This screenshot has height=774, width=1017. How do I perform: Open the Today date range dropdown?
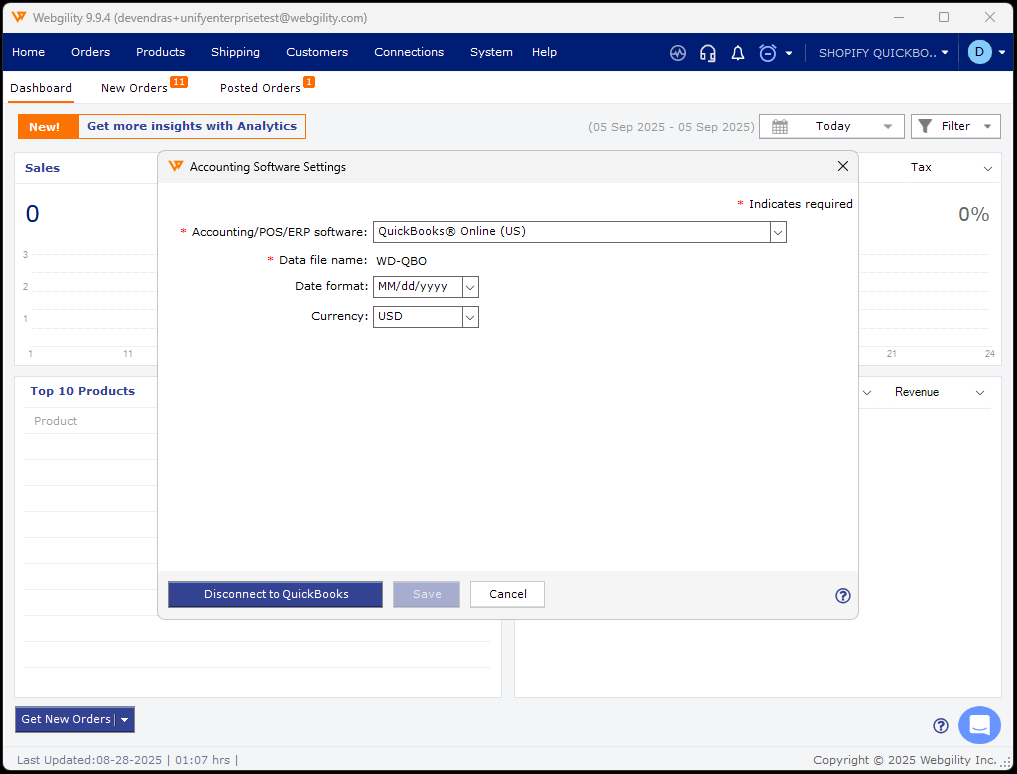pyautogui.click(x=832, y=126)
